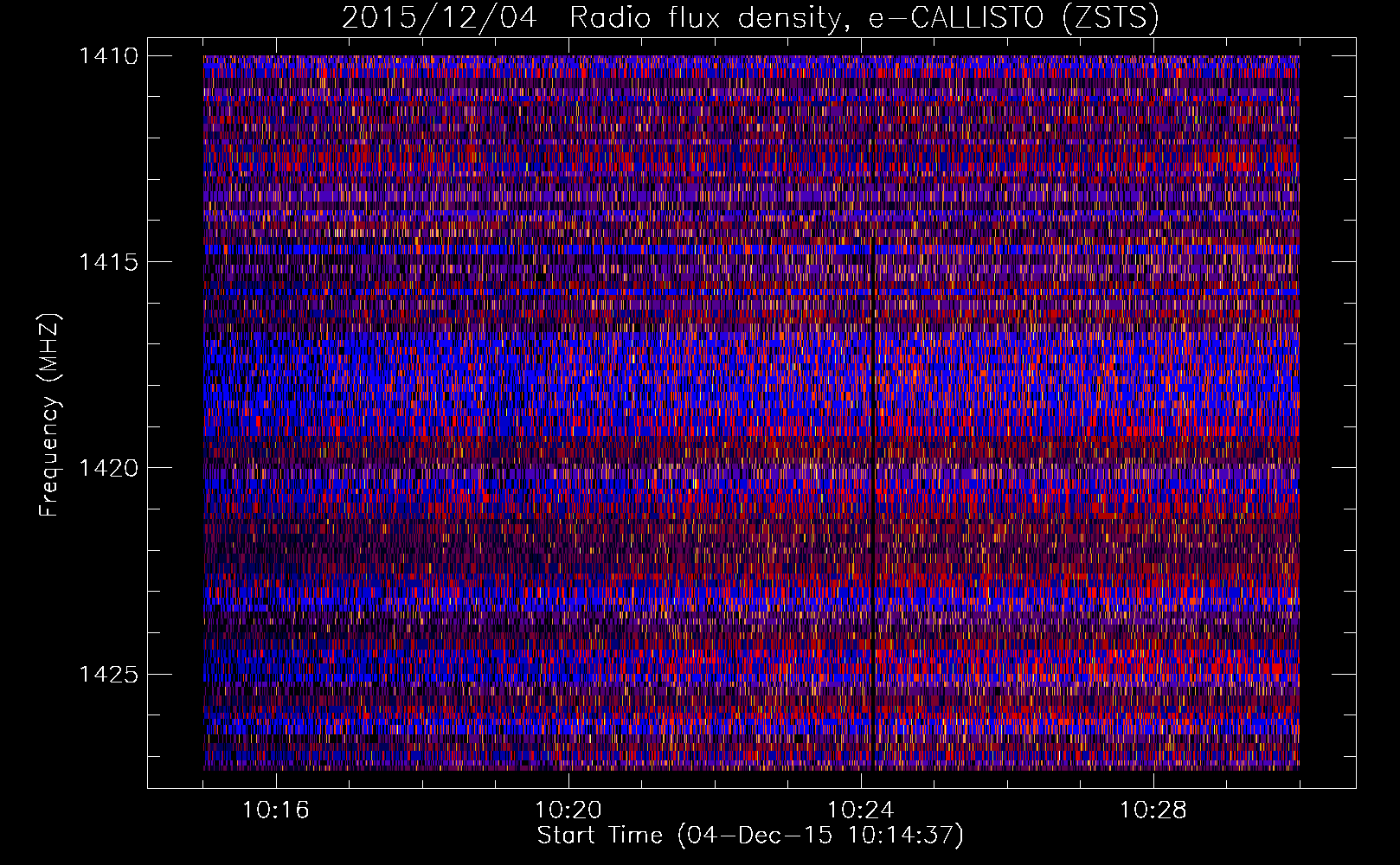Click the 10:24 time tick label

click(861, 811)
